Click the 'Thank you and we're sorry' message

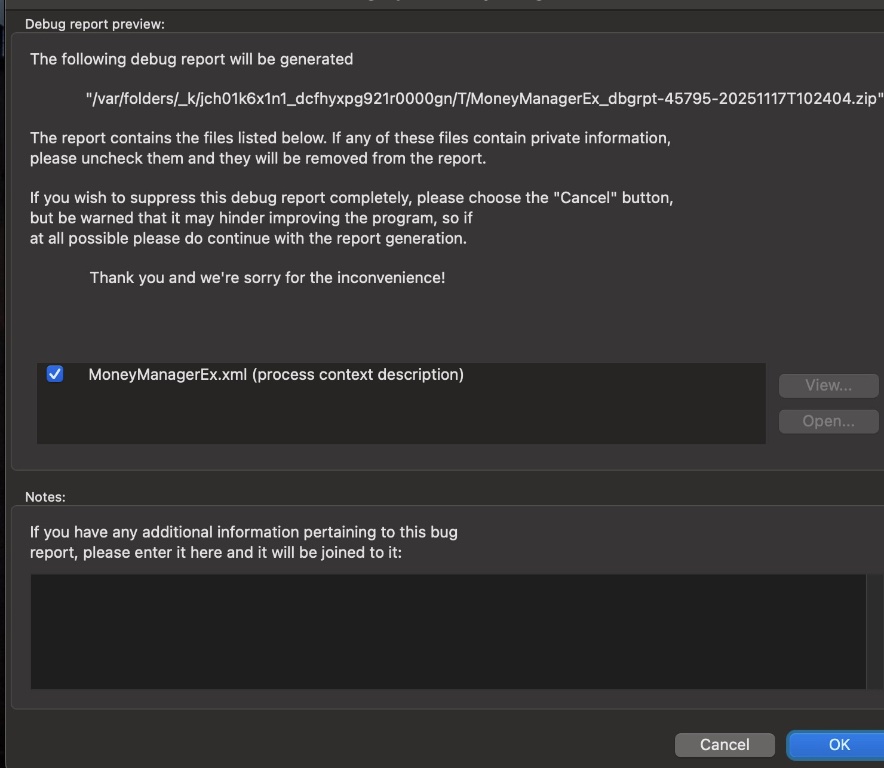[x=267, y=278]
